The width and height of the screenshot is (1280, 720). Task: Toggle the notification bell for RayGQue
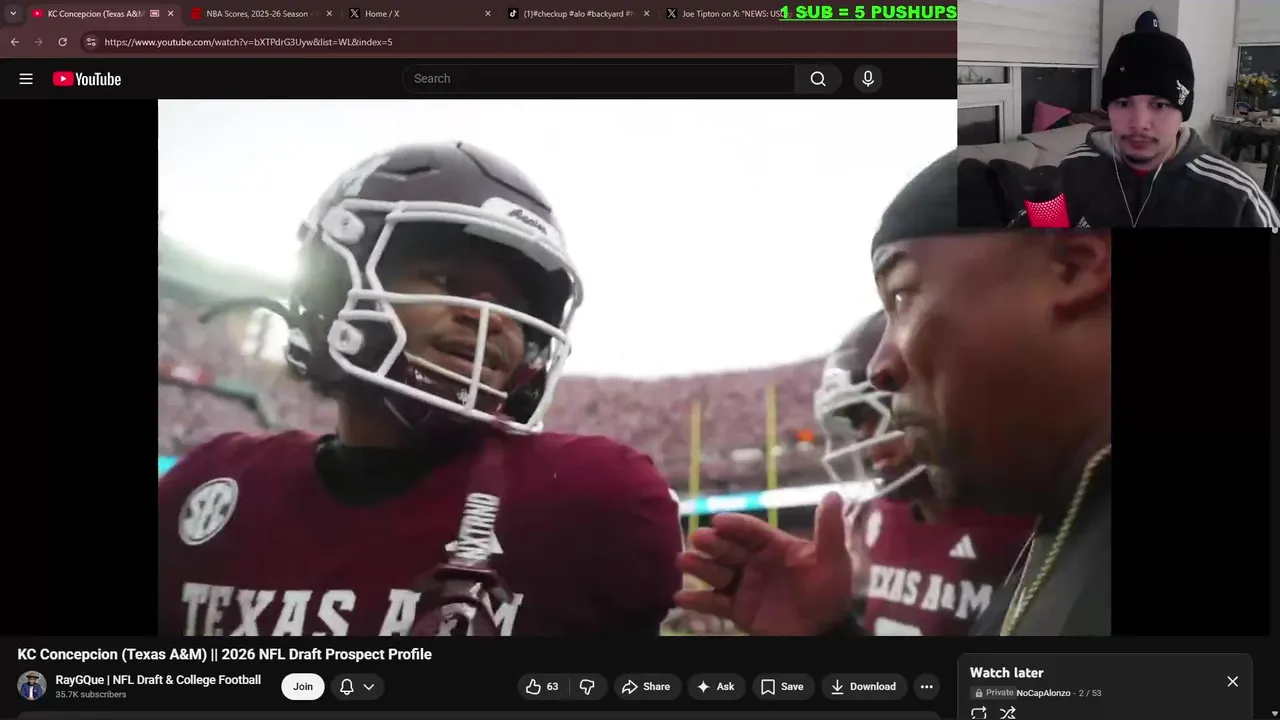pos(347,686)
